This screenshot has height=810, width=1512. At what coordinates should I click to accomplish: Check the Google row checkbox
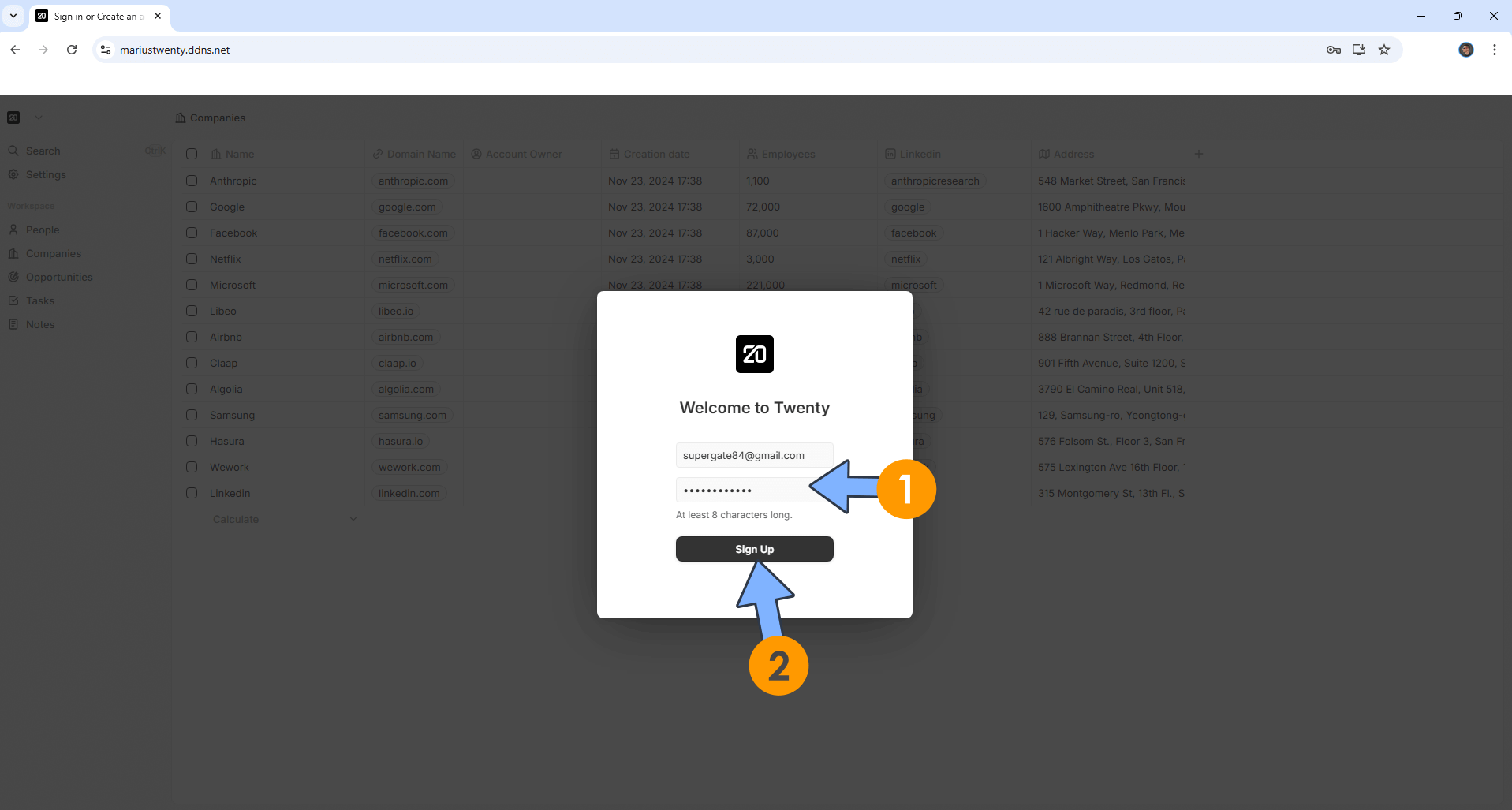pos(192,207)
